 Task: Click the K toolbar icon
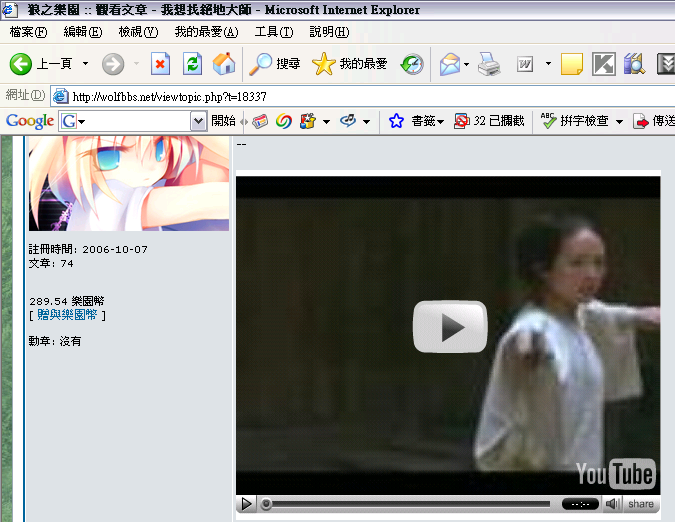[x=604, y=64]
